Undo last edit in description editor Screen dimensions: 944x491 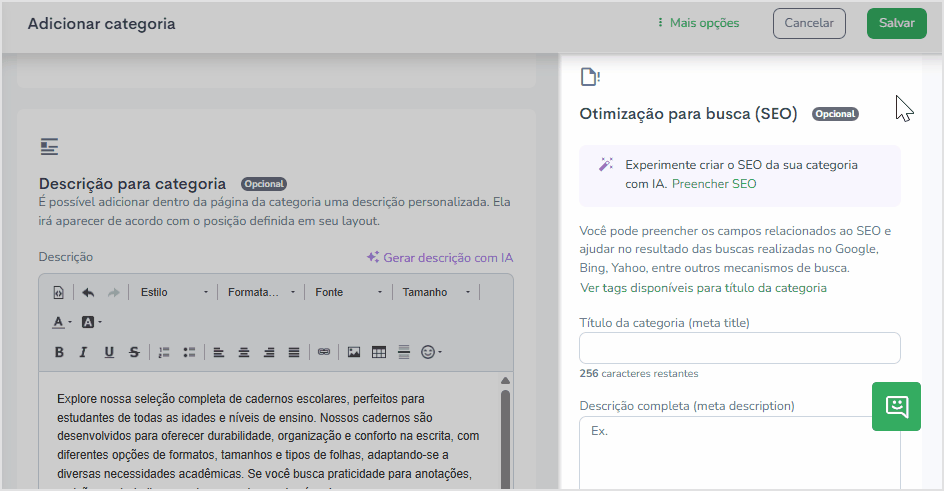pyautogui.click(x=88, y=292)
